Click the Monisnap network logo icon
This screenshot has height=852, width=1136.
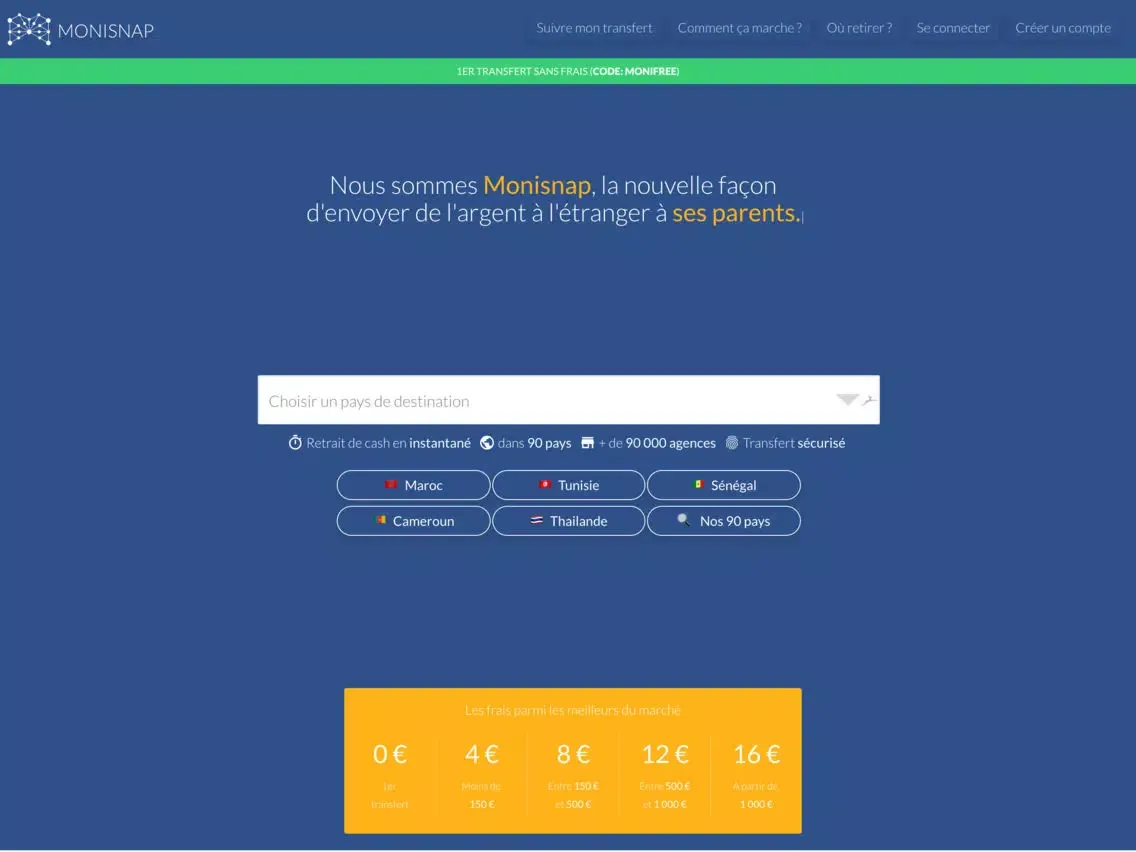[29, 29]
